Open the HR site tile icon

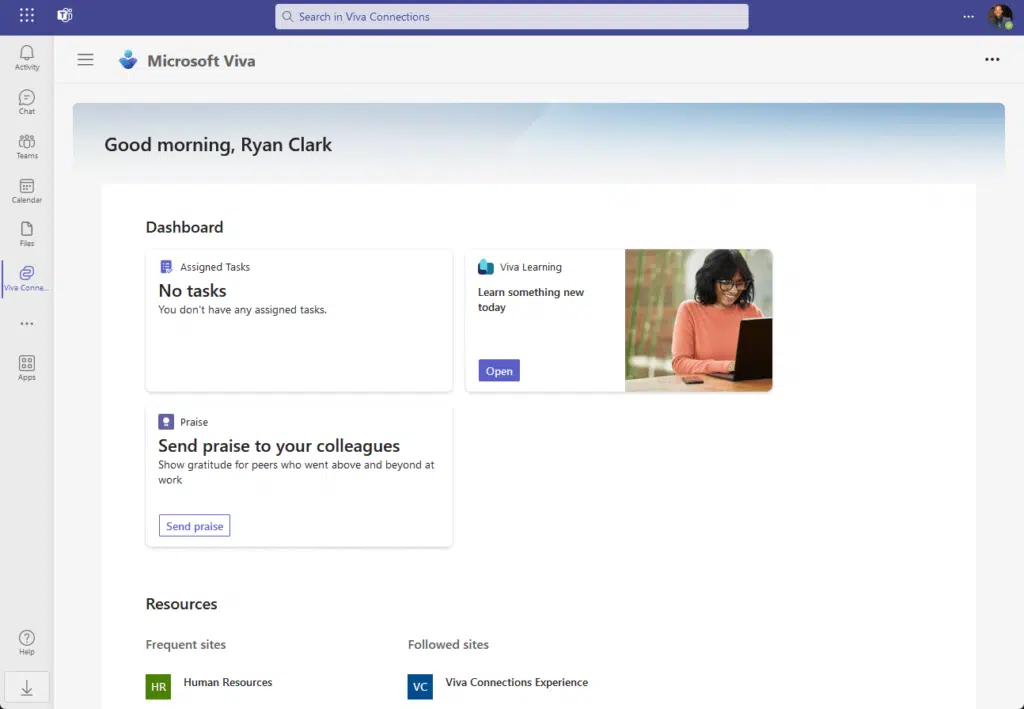[158, 687]
